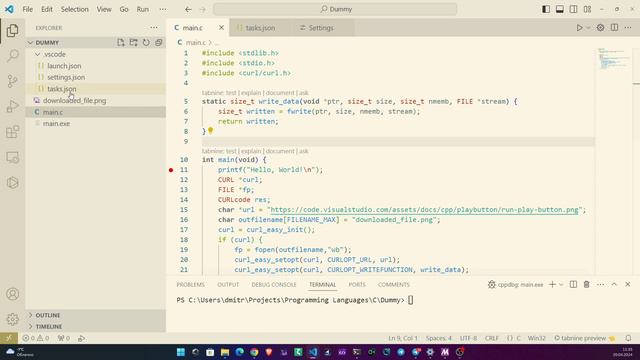640x360 pixels.
Task: Split the editor to the right
Action: pyautogui.click(x=614, y=28)
